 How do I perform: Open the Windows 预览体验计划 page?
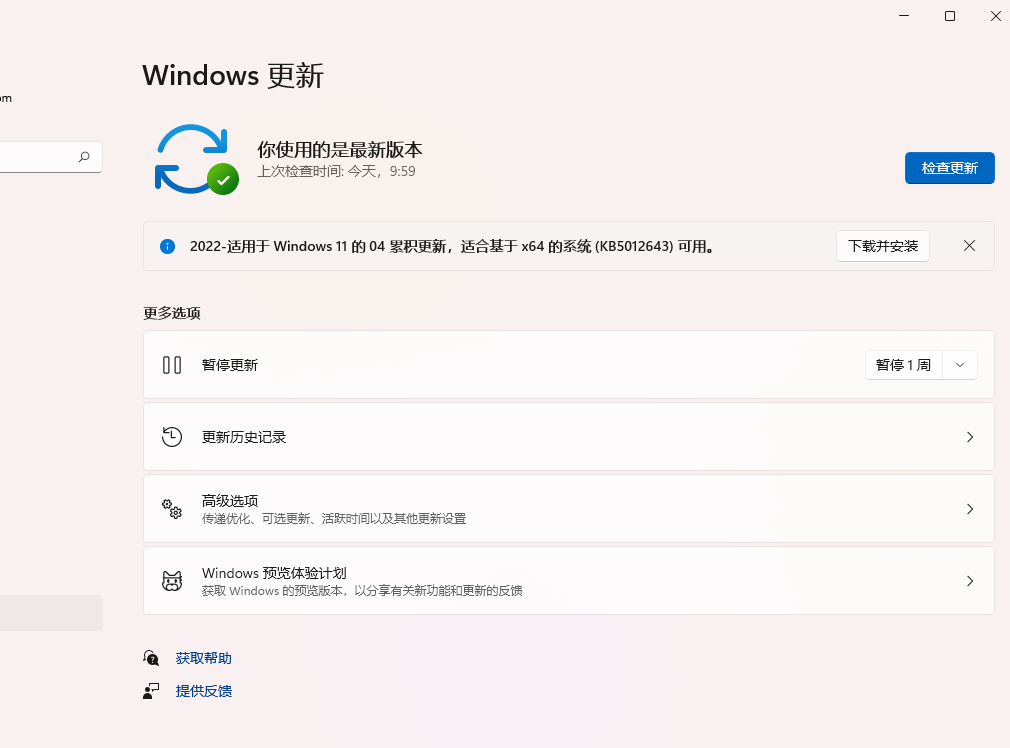pos(969,580)
